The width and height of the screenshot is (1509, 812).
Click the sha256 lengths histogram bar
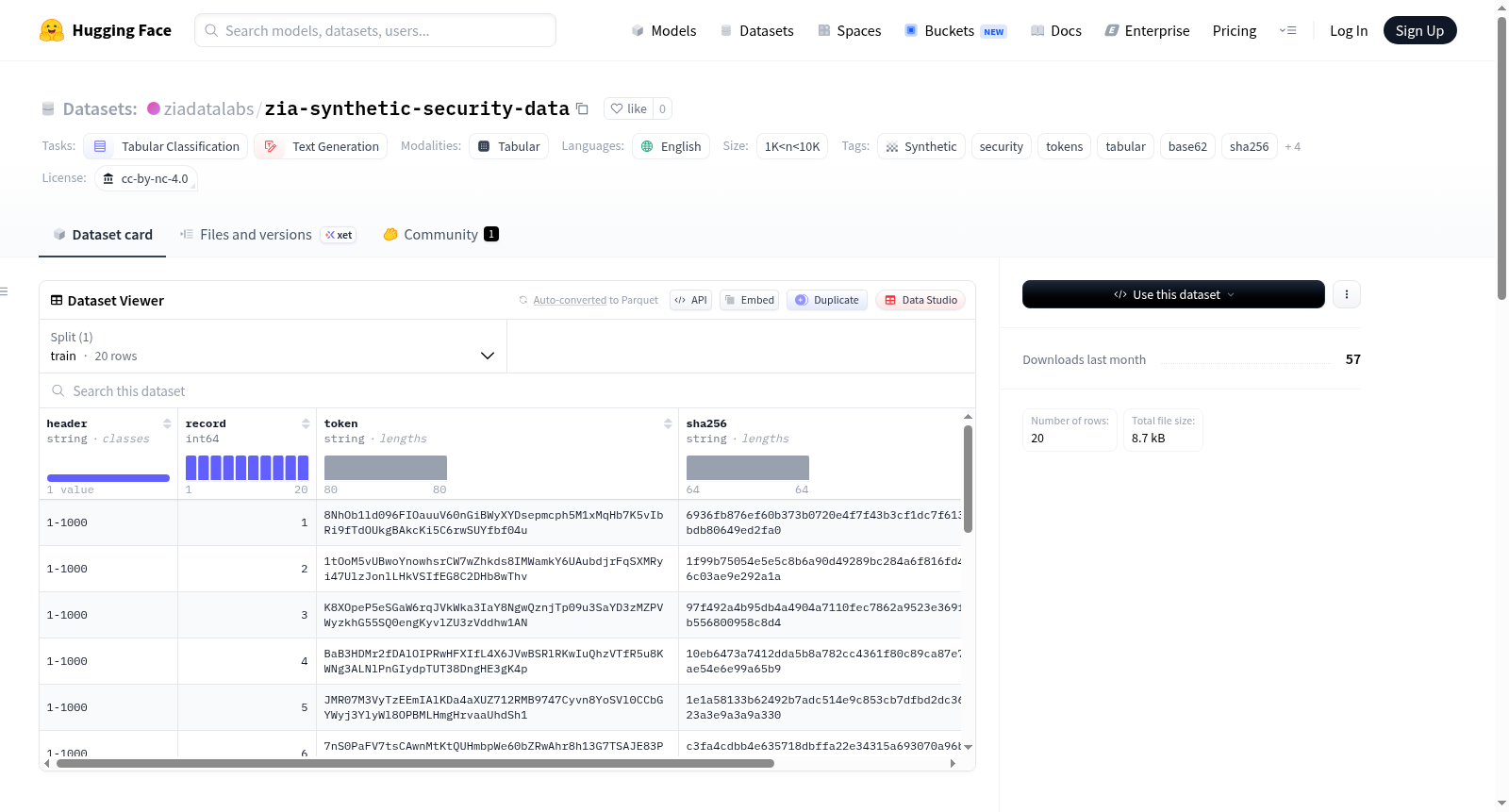tap(748, 468)
